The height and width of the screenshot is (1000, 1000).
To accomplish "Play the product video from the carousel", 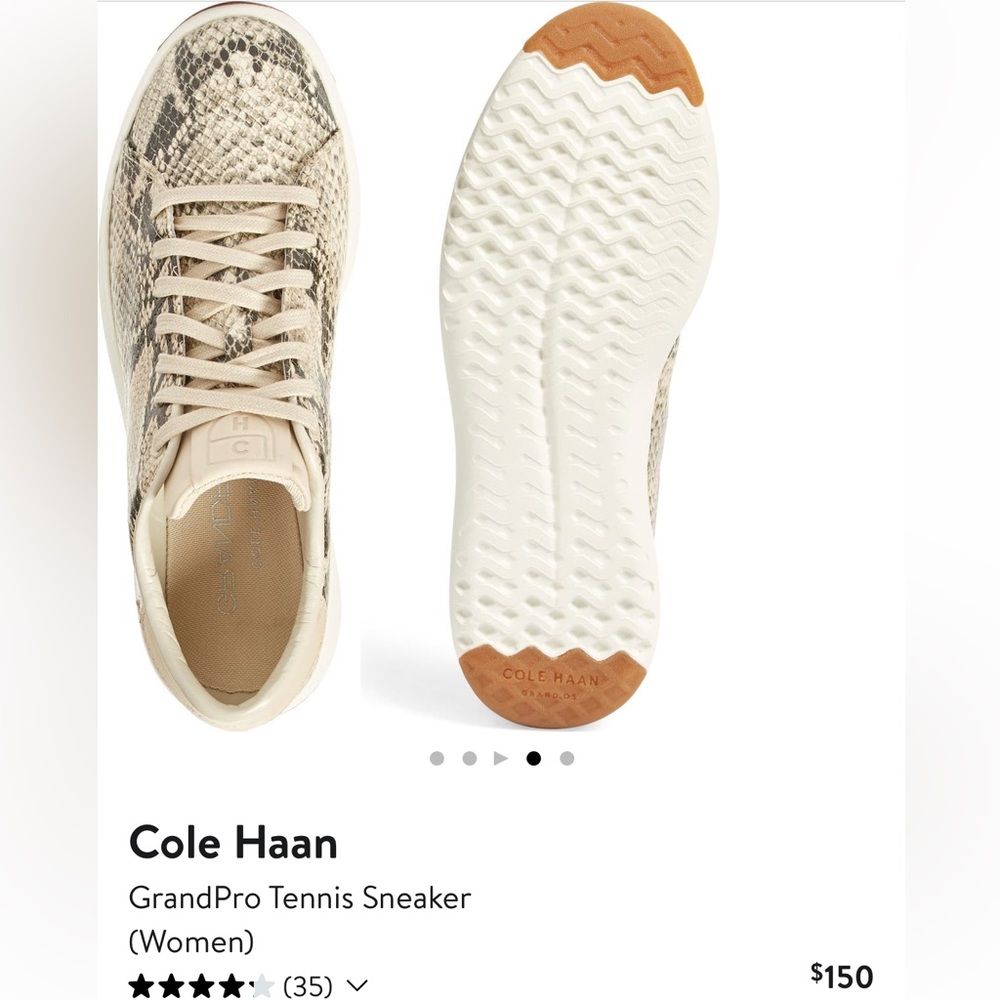I will tap(502, 758).
